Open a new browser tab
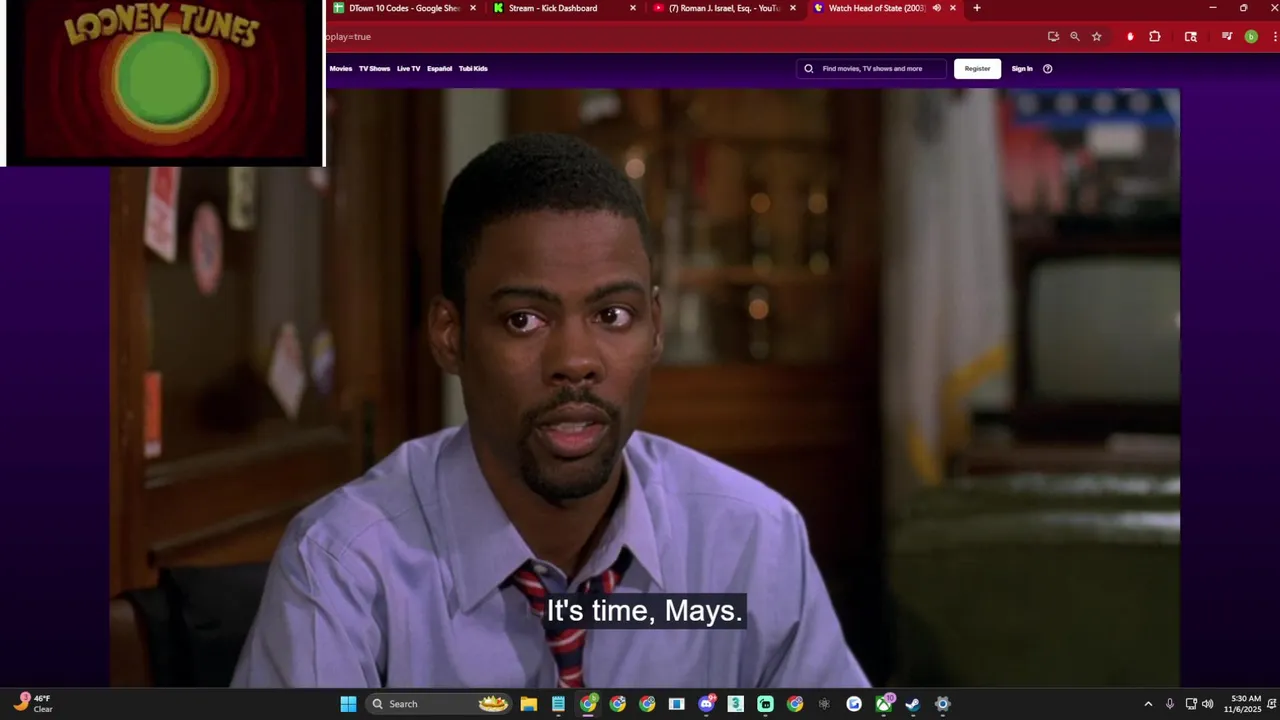 click(x=977, y=8)
